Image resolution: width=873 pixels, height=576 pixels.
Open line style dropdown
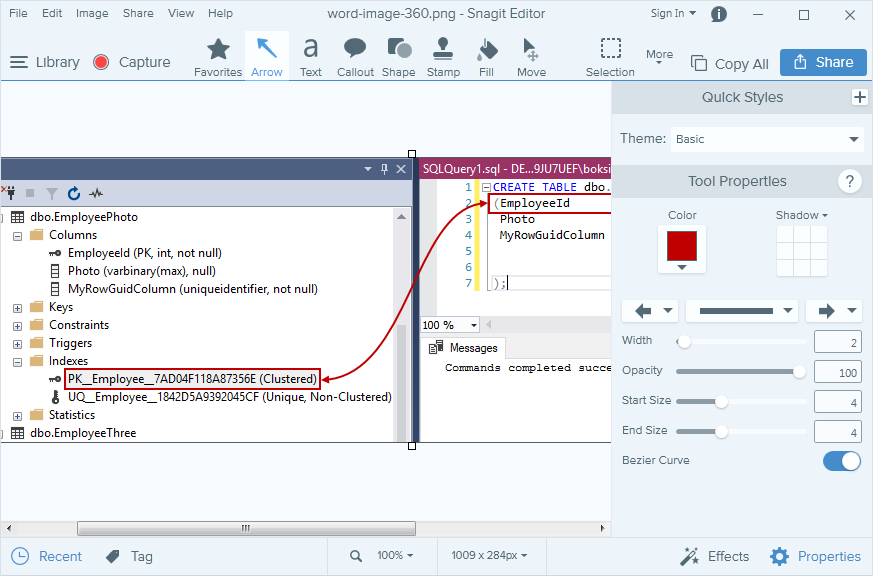[742, 311]
